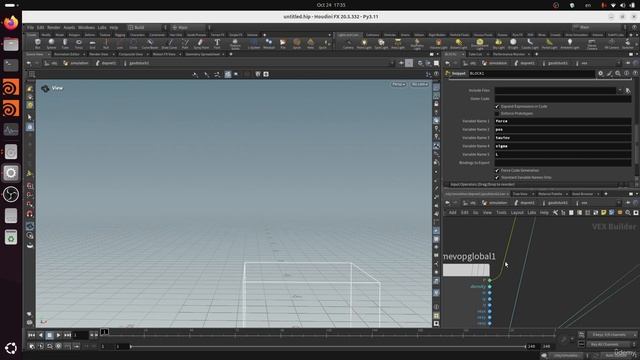Open the parameter gear menu for Snippet

[x=600, y=73]
